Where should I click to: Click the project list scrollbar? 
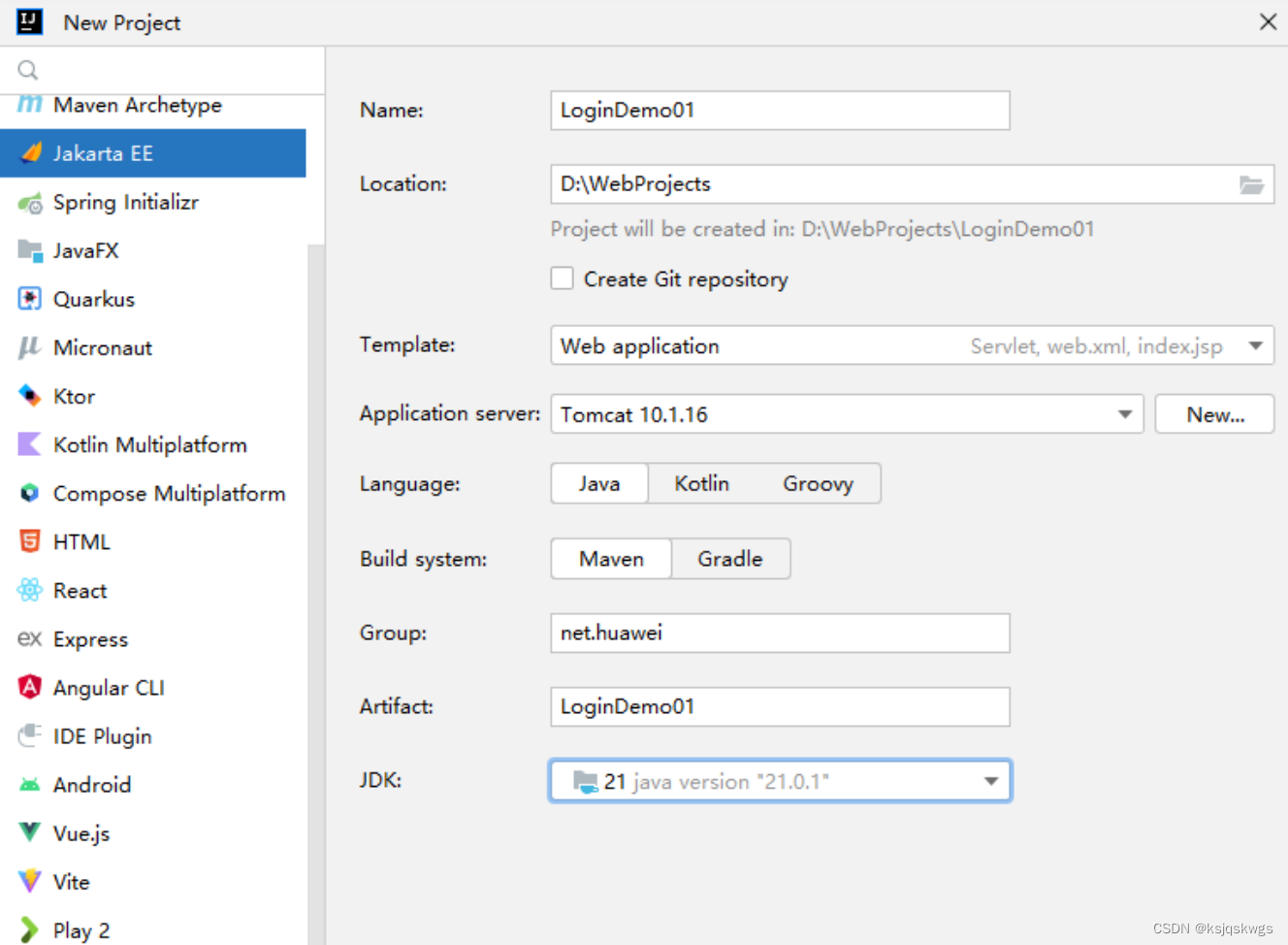[315, 594]
